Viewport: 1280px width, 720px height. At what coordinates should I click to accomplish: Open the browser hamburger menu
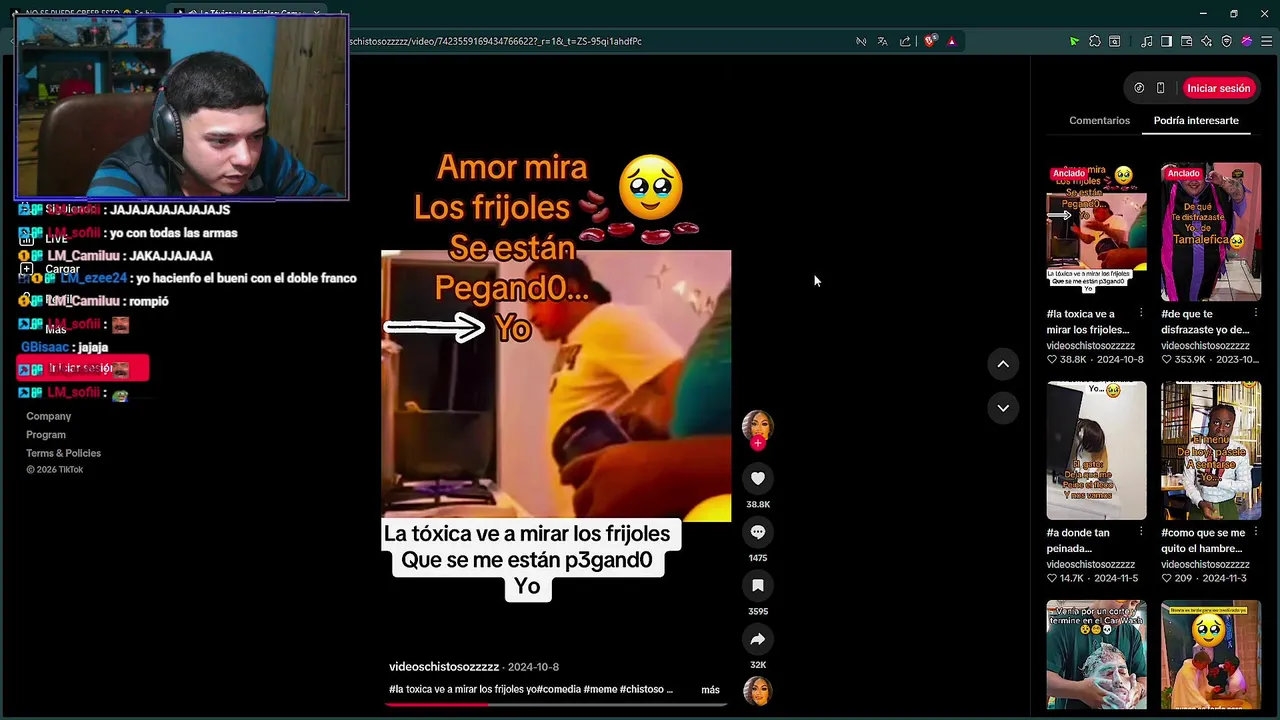[1267, 41]
